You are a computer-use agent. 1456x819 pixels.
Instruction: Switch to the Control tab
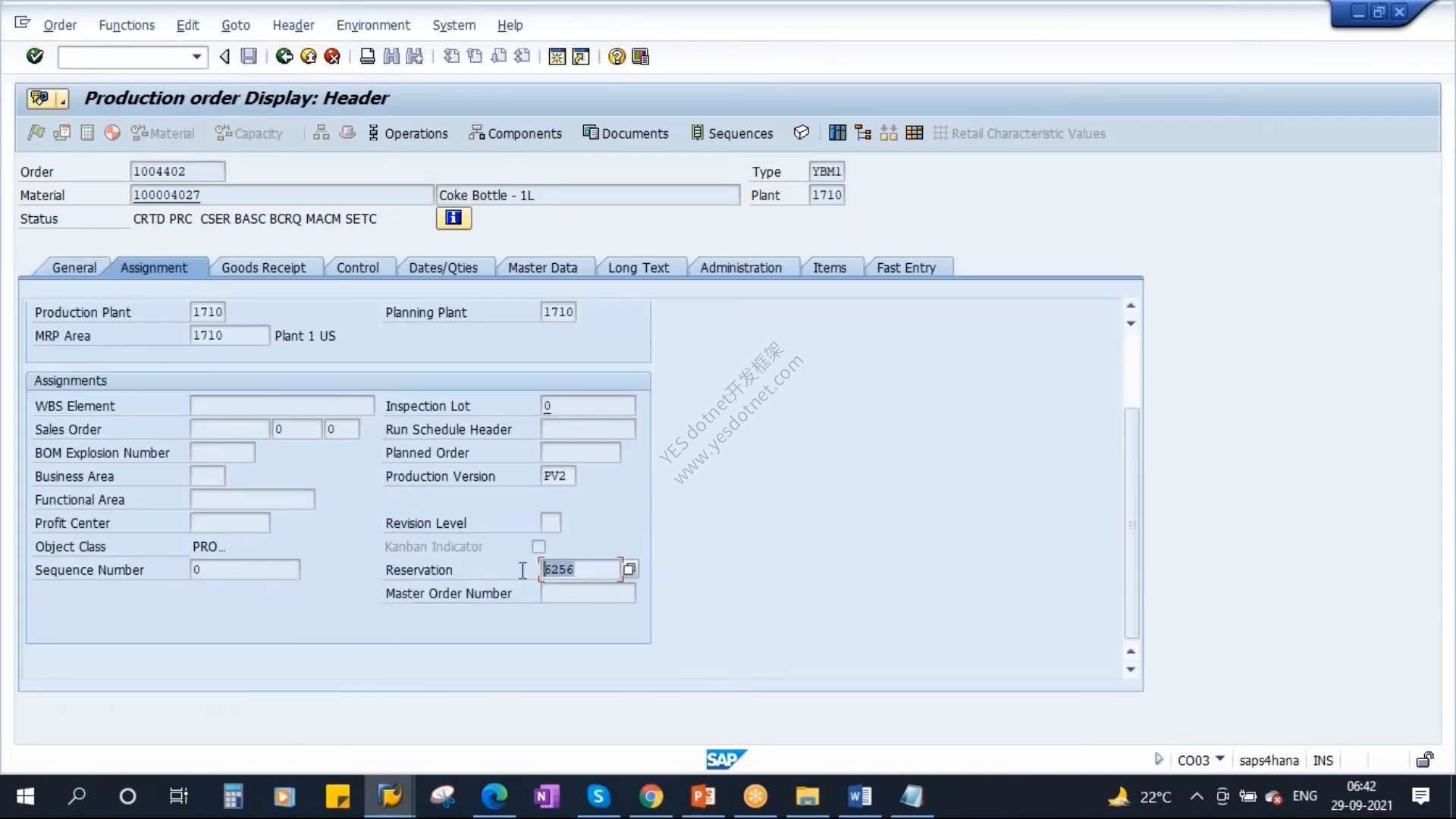point(357,268)
